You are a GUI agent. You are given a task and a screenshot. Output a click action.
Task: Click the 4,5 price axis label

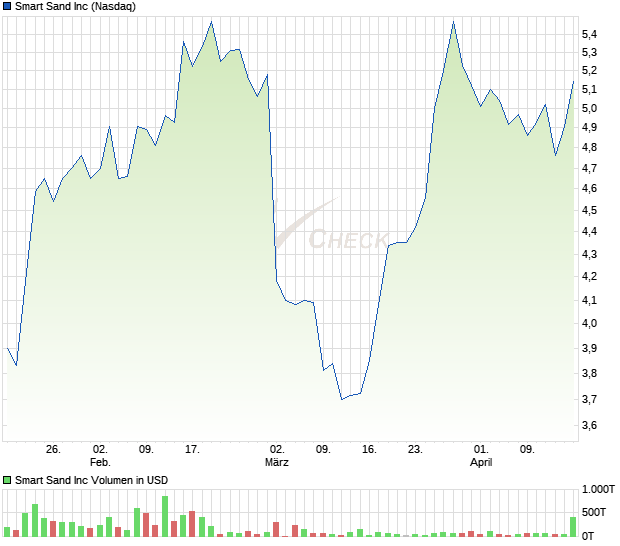(589, 210)
